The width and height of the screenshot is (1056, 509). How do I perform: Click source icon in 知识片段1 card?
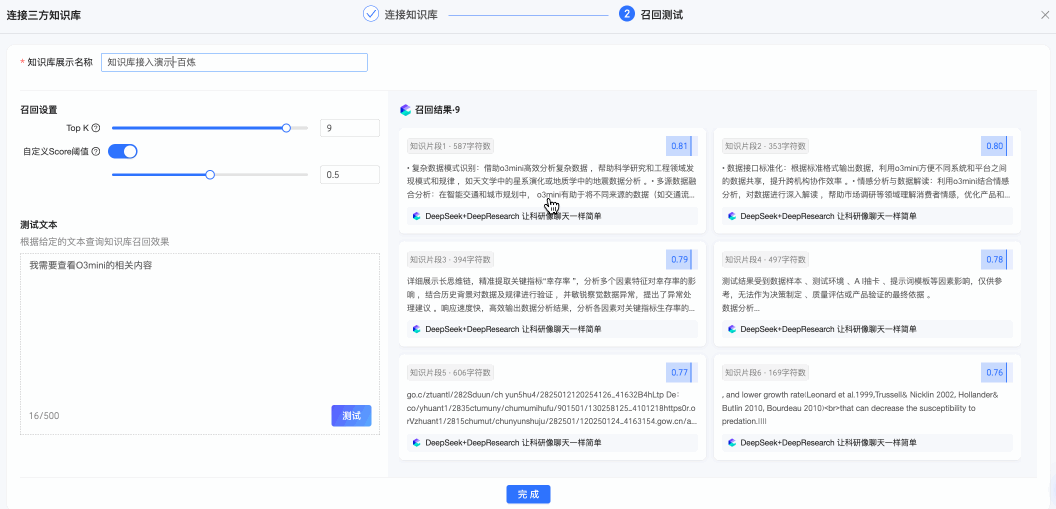click(416, 216)
